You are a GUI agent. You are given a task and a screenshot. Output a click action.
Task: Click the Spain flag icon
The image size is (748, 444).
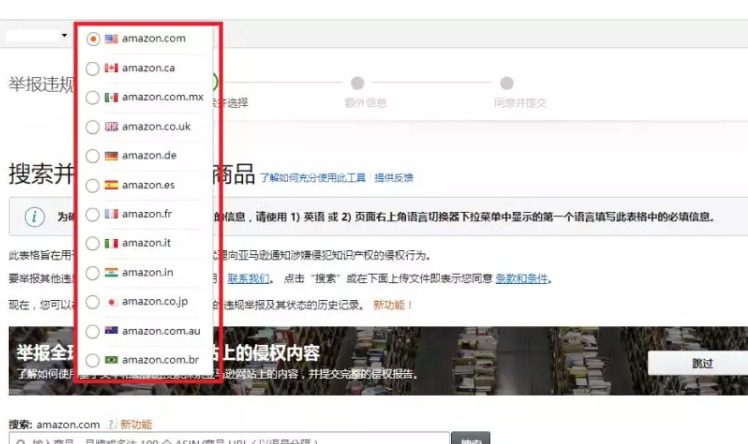coord(111,185)
